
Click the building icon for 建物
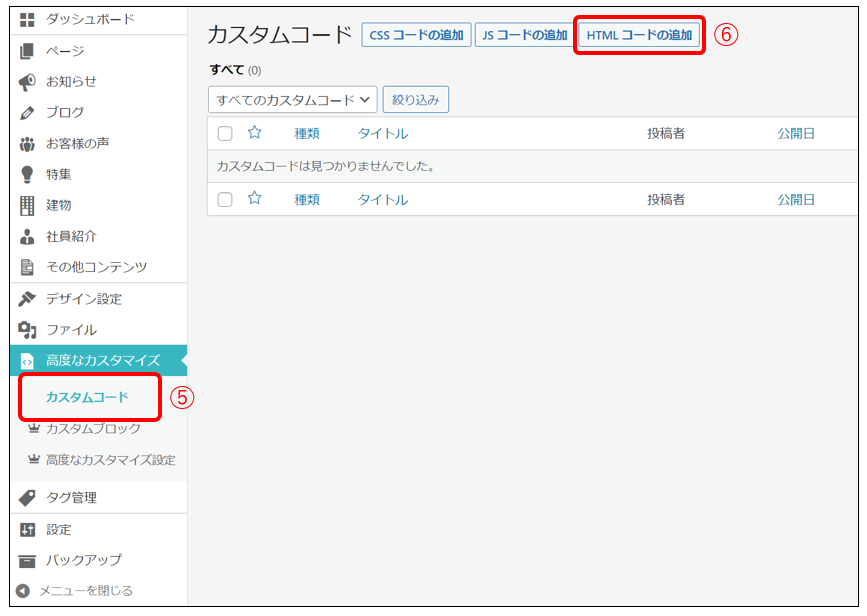27,206
